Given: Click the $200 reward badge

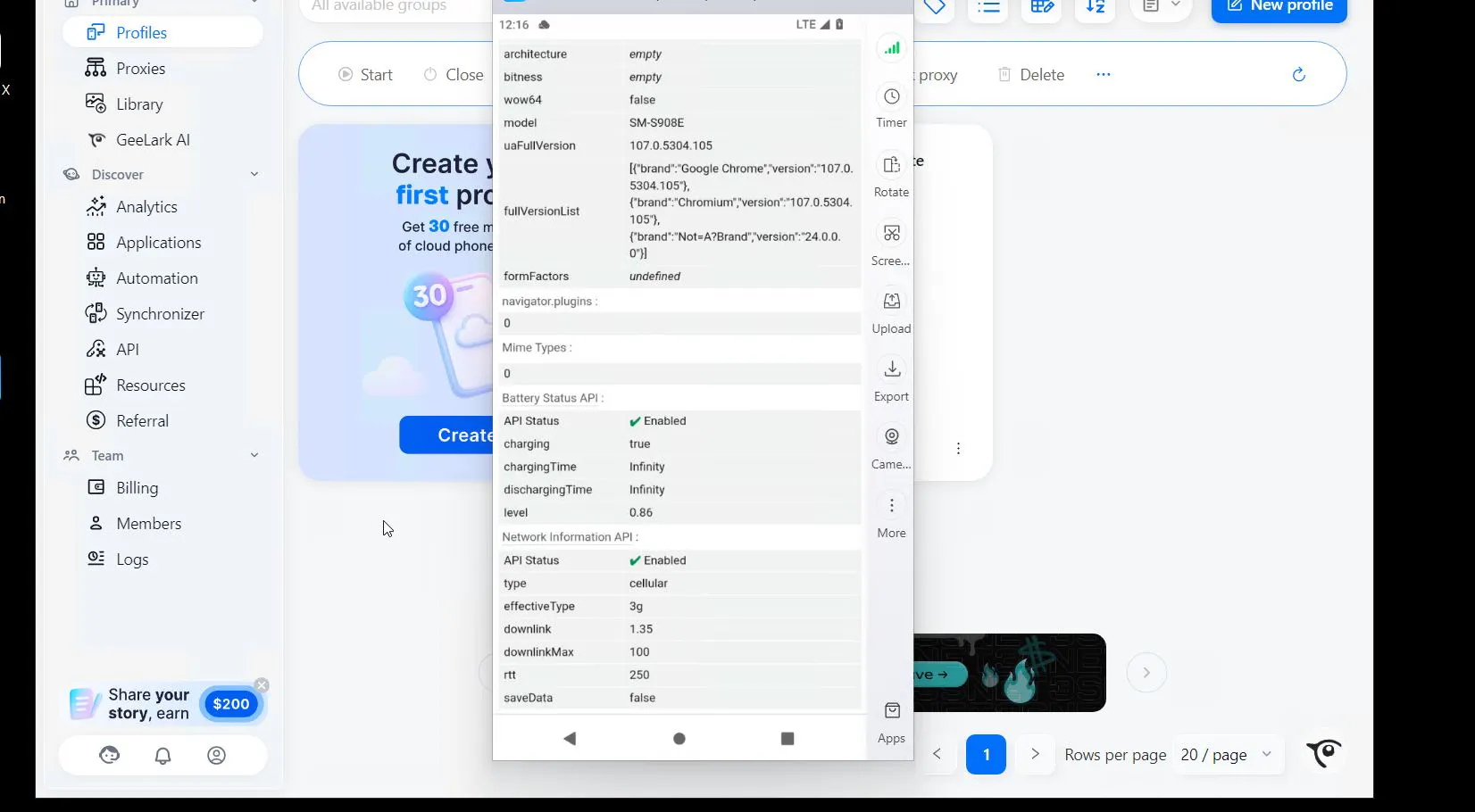Looking at the screenshot, I should pyautogui.click(x=230, y=704).
